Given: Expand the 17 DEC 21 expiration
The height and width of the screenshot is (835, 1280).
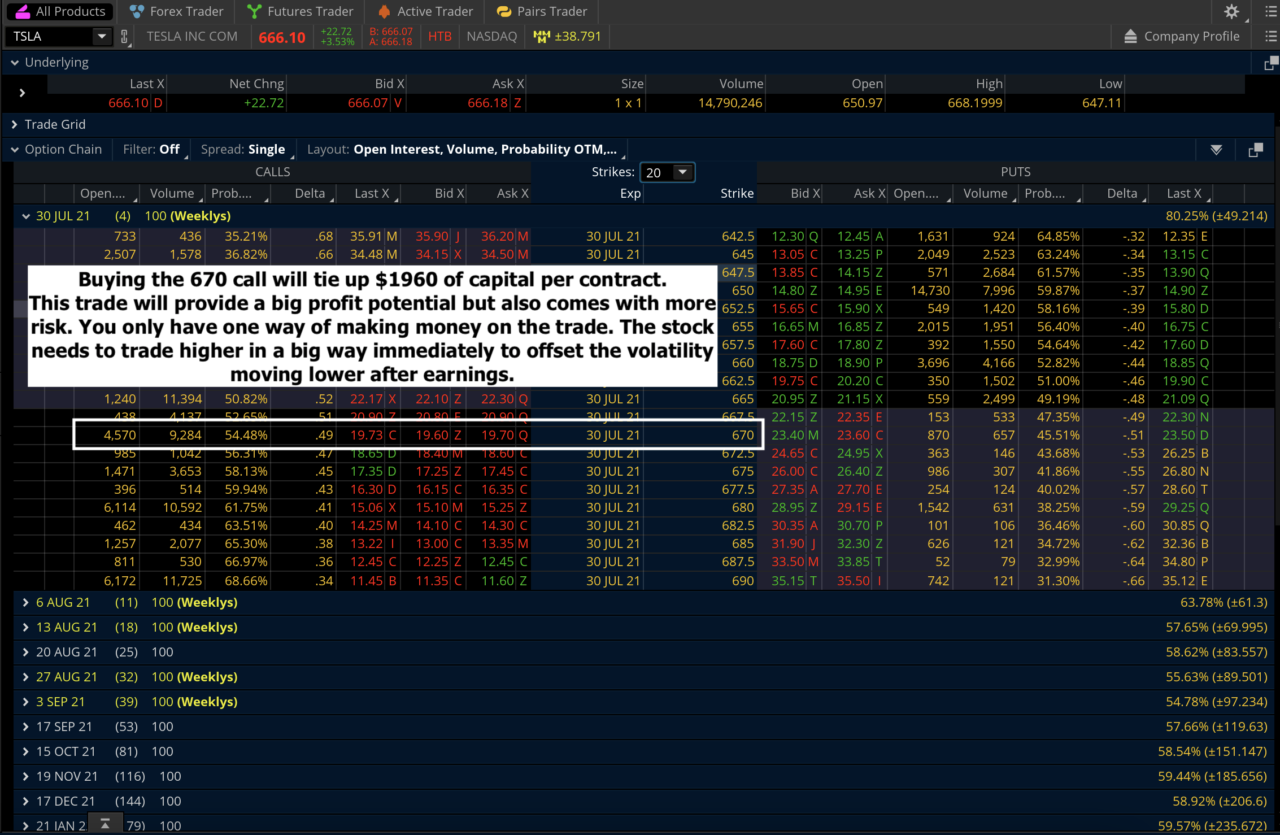Looking at the screenshot, I should click(25, 801).
